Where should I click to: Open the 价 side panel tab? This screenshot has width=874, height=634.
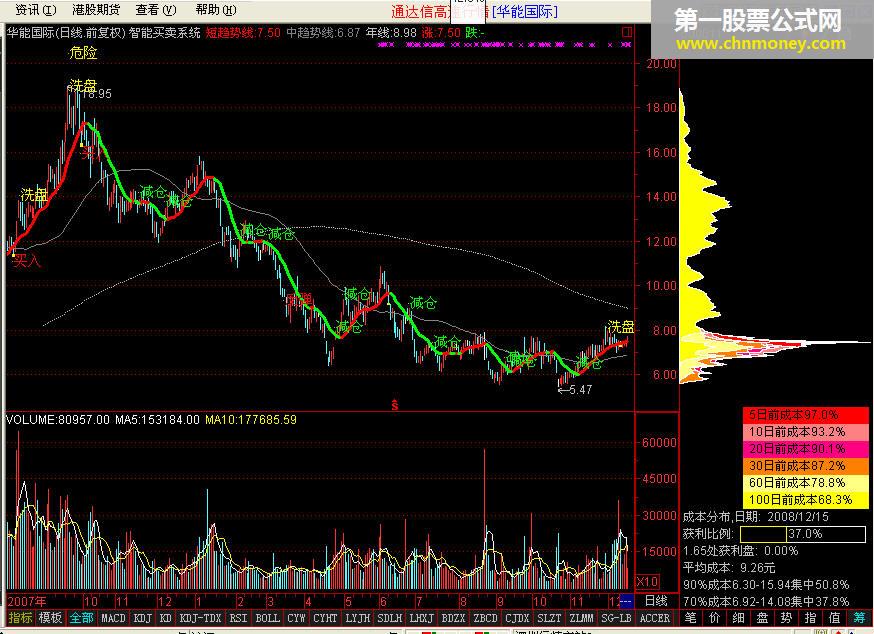pos(715,618)
